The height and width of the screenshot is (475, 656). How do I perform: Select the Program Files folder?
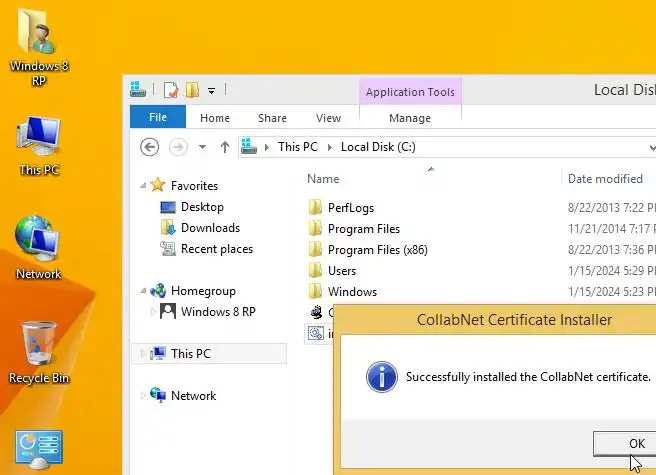tap(364, 229)
